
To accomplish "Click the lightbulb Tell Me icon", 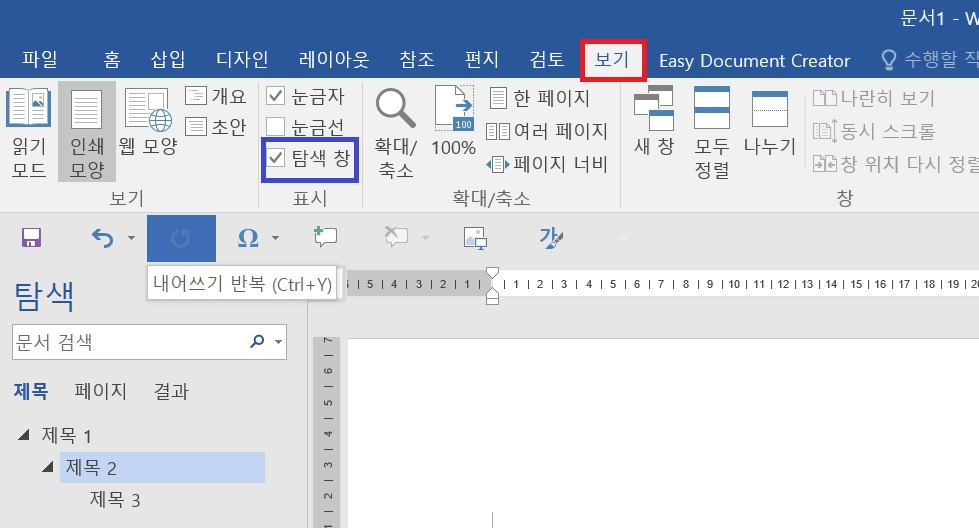I will [x=888, y=61].
